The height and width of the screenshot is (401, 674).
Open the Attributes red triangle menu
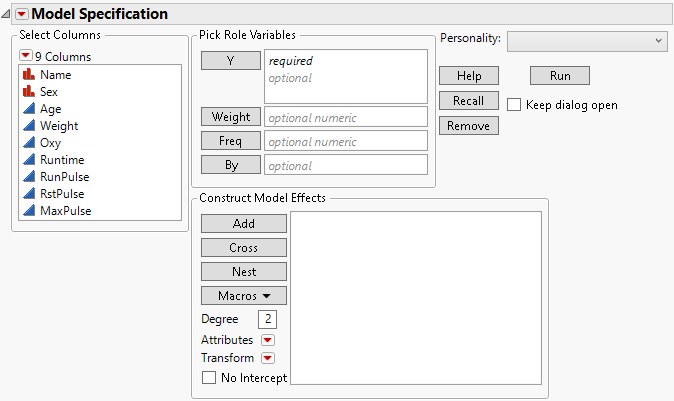coord(267,340)
